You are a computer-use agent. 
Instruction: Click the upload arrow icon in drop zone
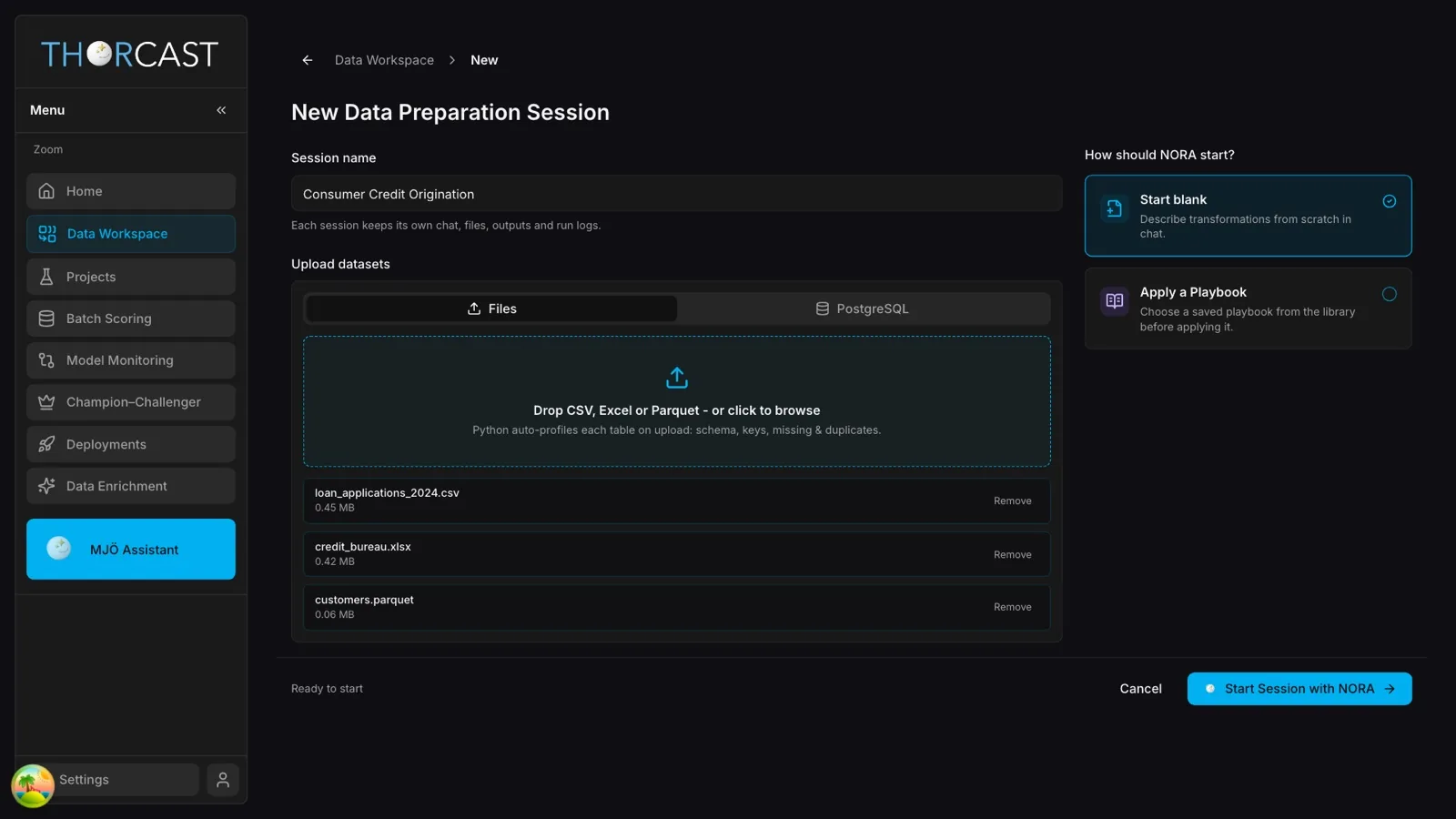[677, 378]
